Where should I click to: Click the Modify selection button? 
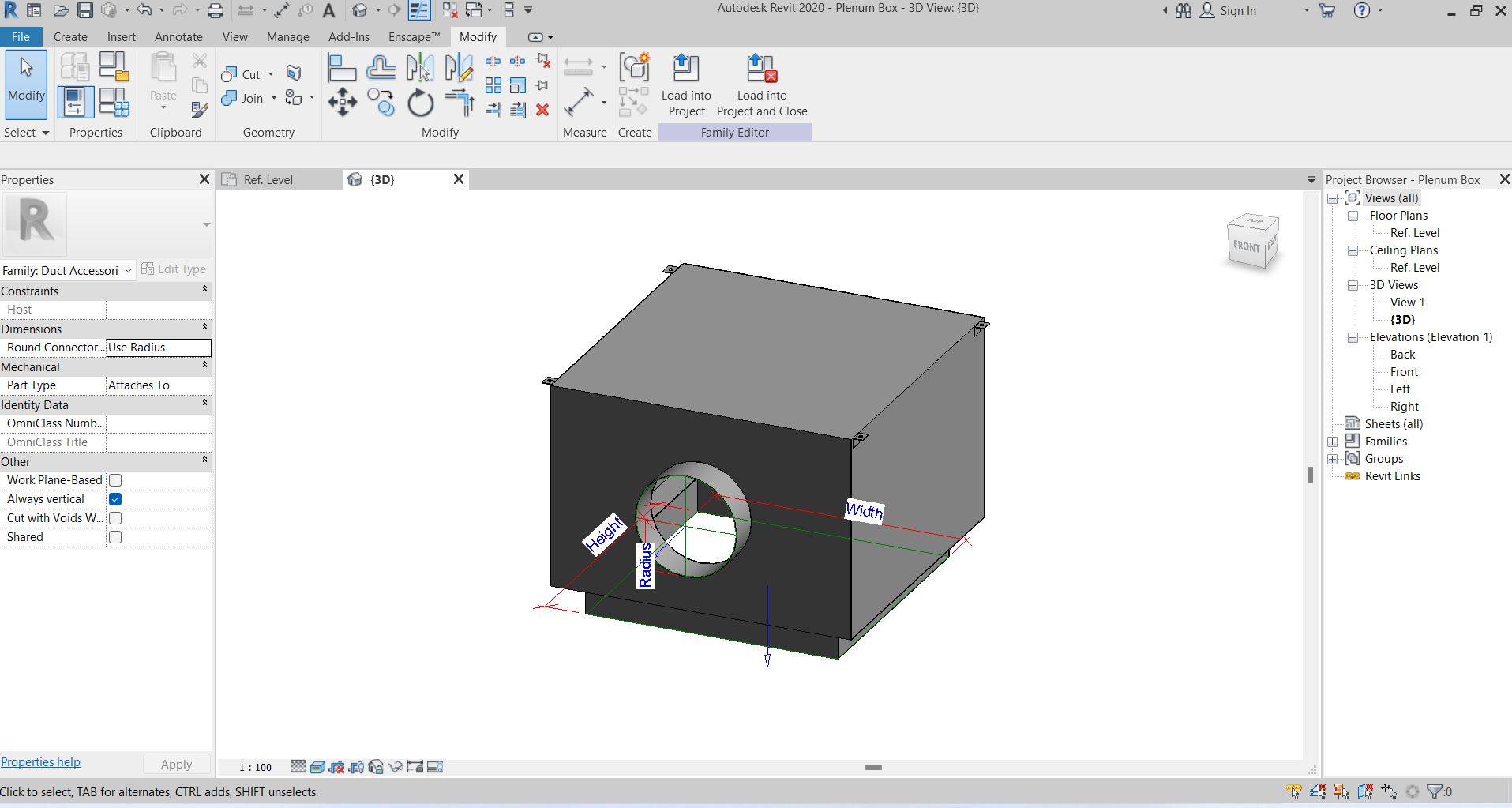(x=26, y=85)
